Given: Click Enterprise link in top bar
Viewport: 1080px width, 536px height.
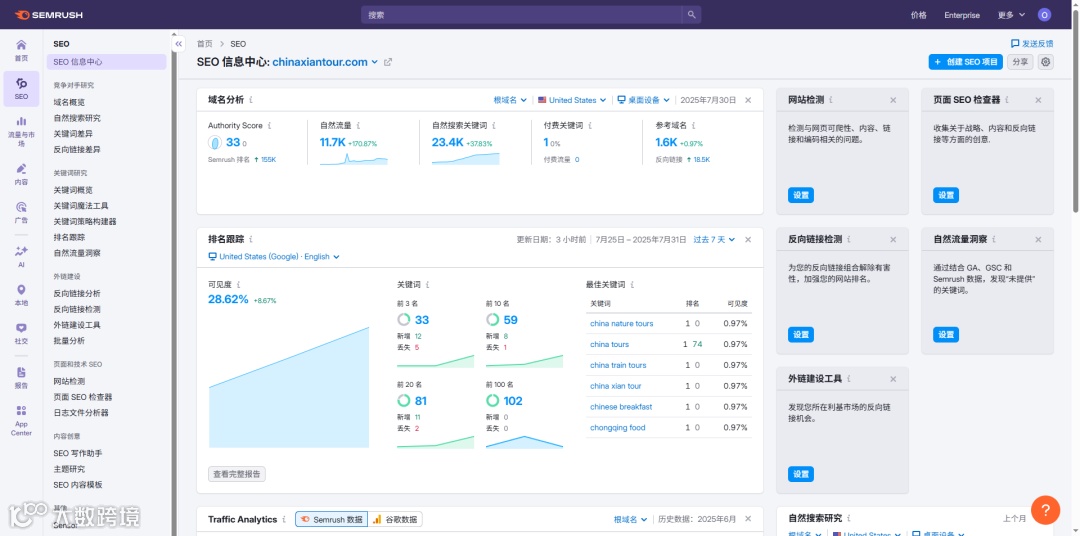Looking at the screenshot, I should tap(962, 15).
